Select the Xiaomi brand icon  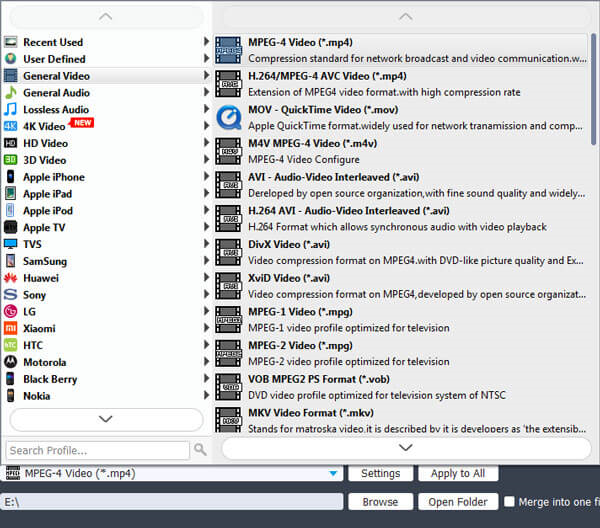(11, 328)
